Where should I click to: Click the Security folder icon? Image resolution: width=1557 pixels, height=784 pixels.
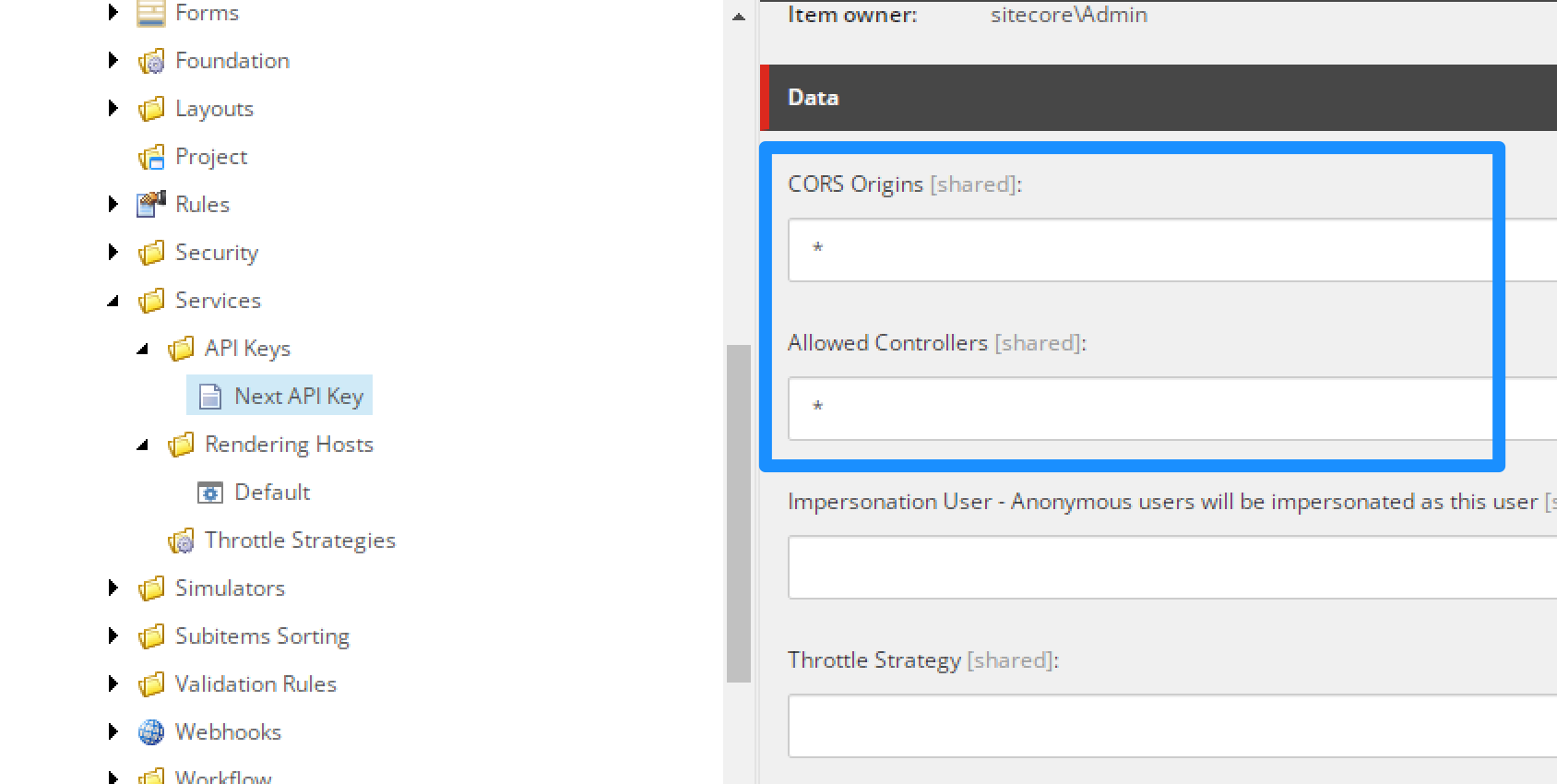tap(151, 253)
